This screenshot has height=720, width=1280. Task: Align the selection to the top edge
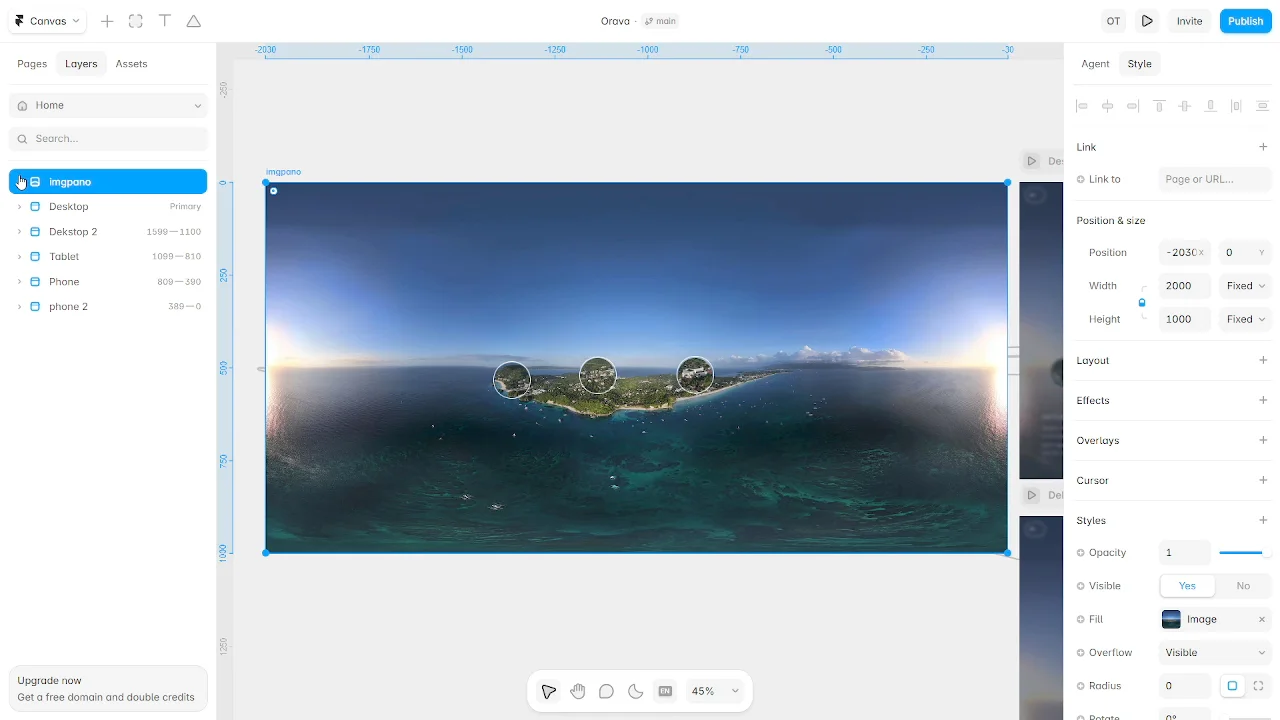[1159, 106]
